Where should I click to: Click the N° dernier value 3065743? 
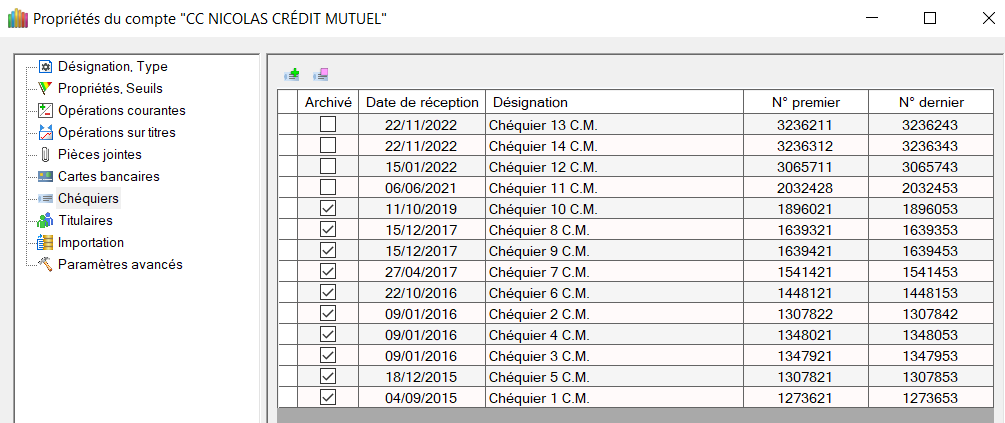[x=930, y=167]
